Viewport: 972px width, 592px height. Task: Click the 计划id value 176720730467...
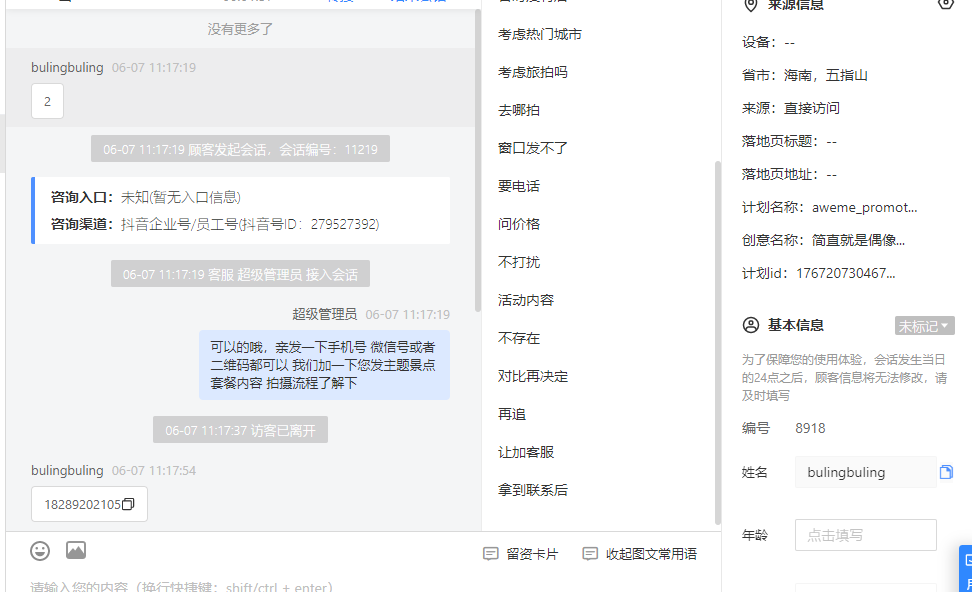[x=846, y=273]
